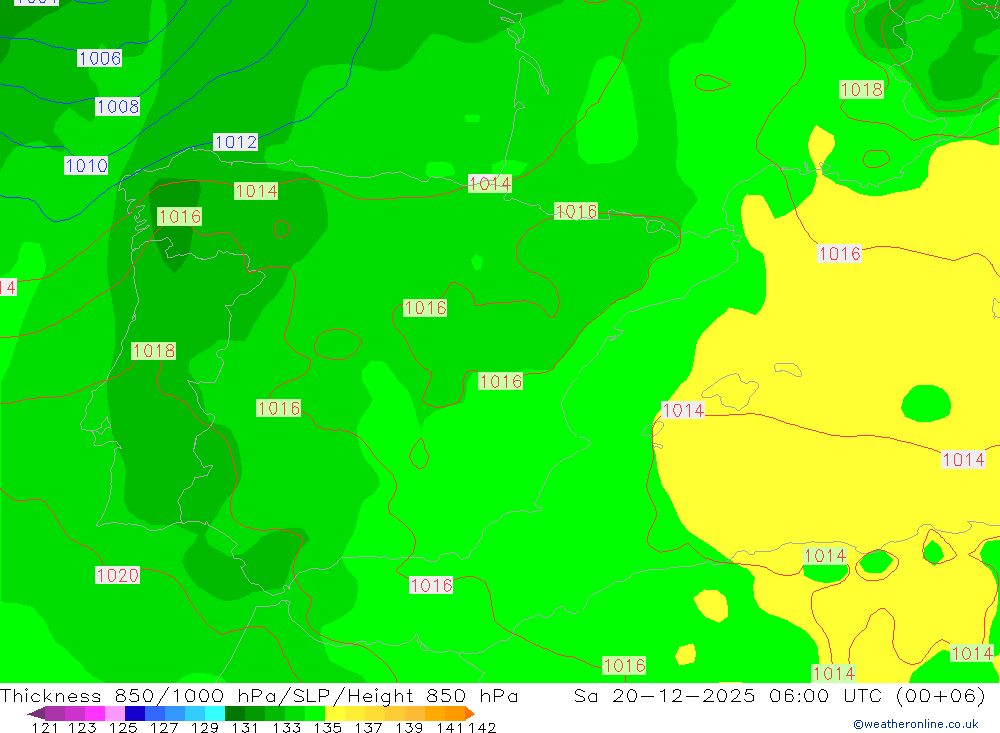1000x733 pixels.
Task: Click the Sa 20-12-2025 06:00 UTC timestamp
Action: point(780,696)
